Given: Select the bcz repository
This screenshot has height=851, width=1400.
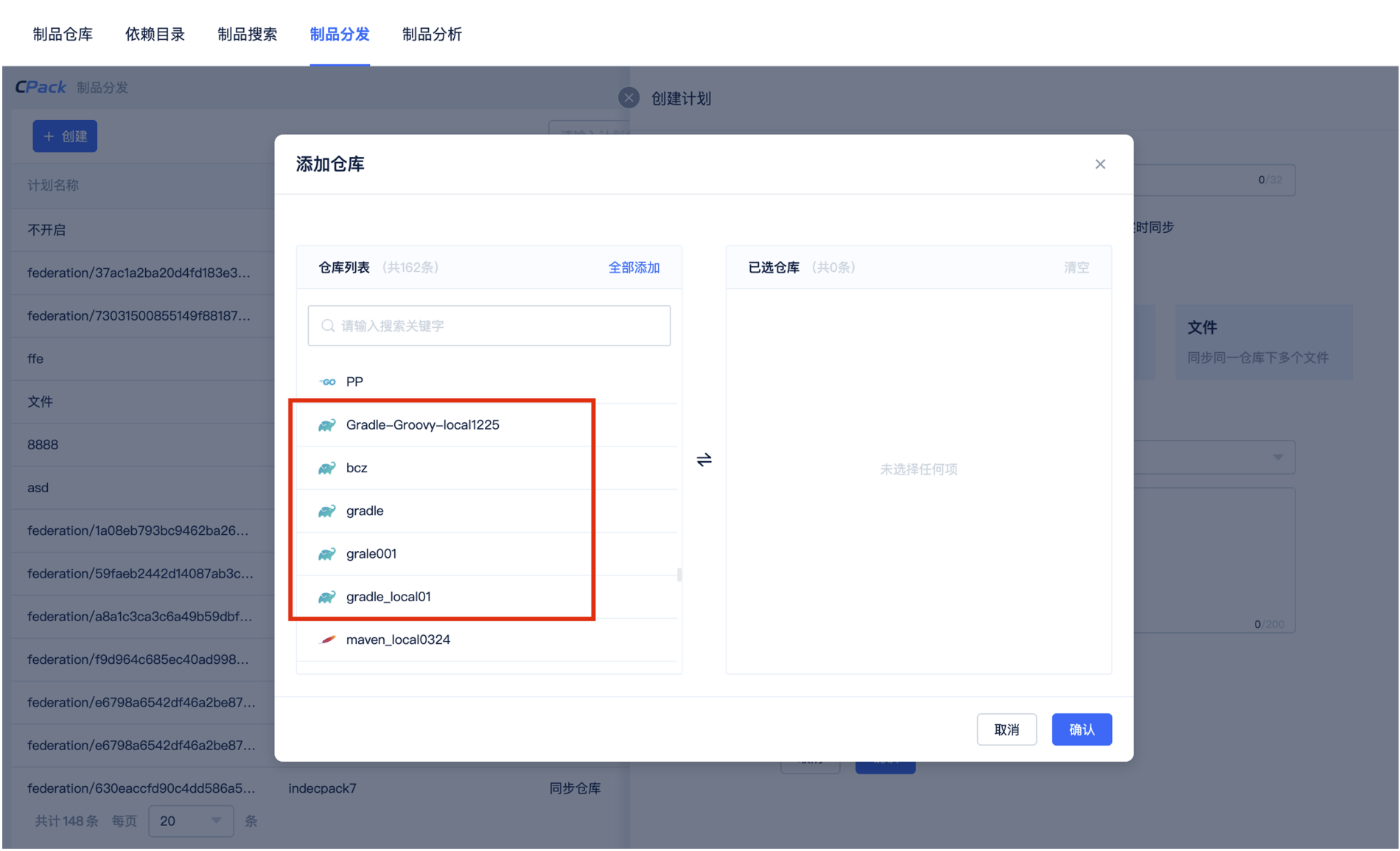Looking at the screenshot, I should tap(487, 468).
